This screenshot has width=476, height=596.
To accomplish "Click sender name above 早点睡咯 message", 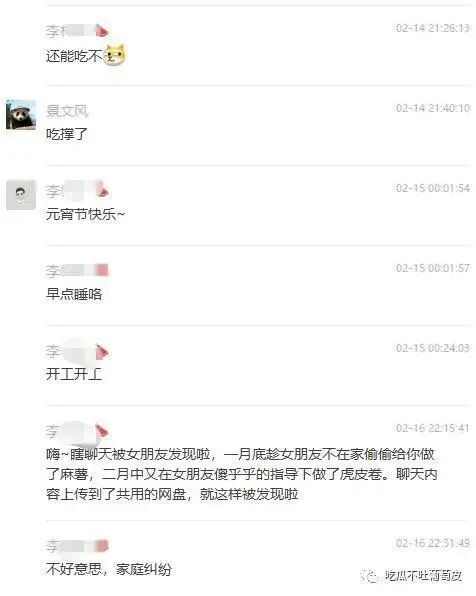I will pyautogui.click(x=77, y=271).
